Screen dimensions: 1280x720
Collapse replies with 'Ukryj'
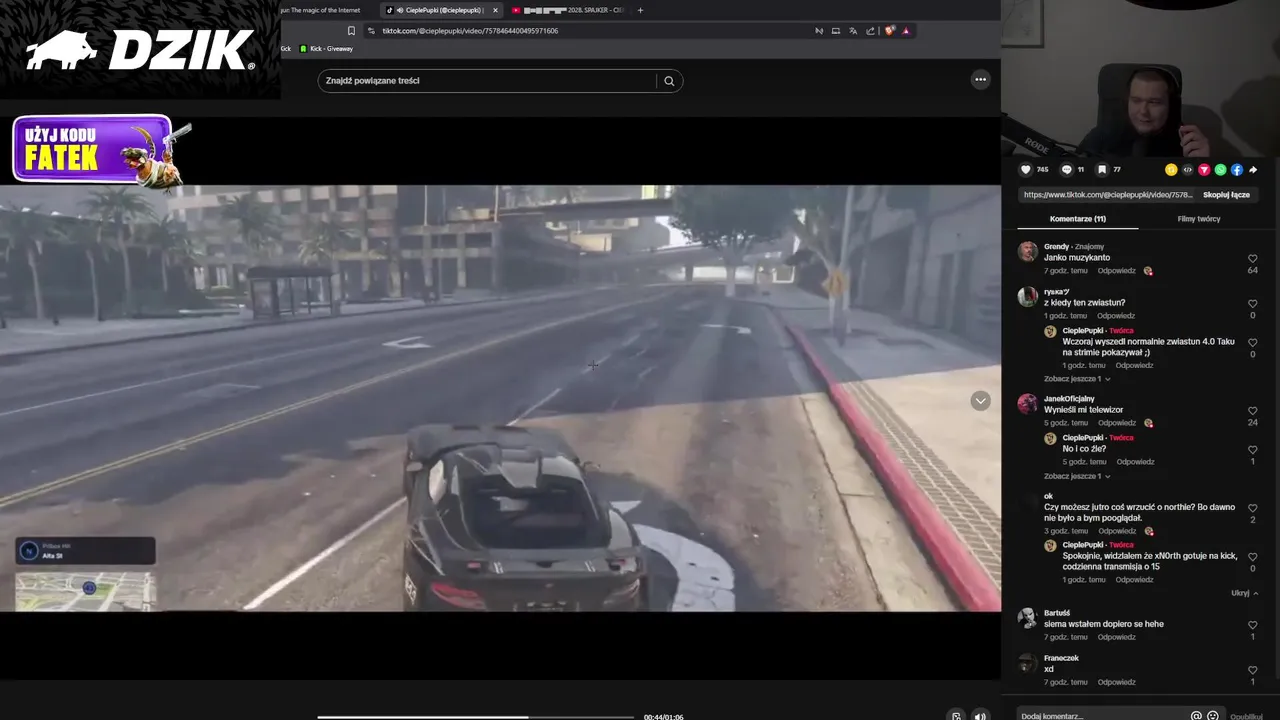click(x=1244, y=593)
